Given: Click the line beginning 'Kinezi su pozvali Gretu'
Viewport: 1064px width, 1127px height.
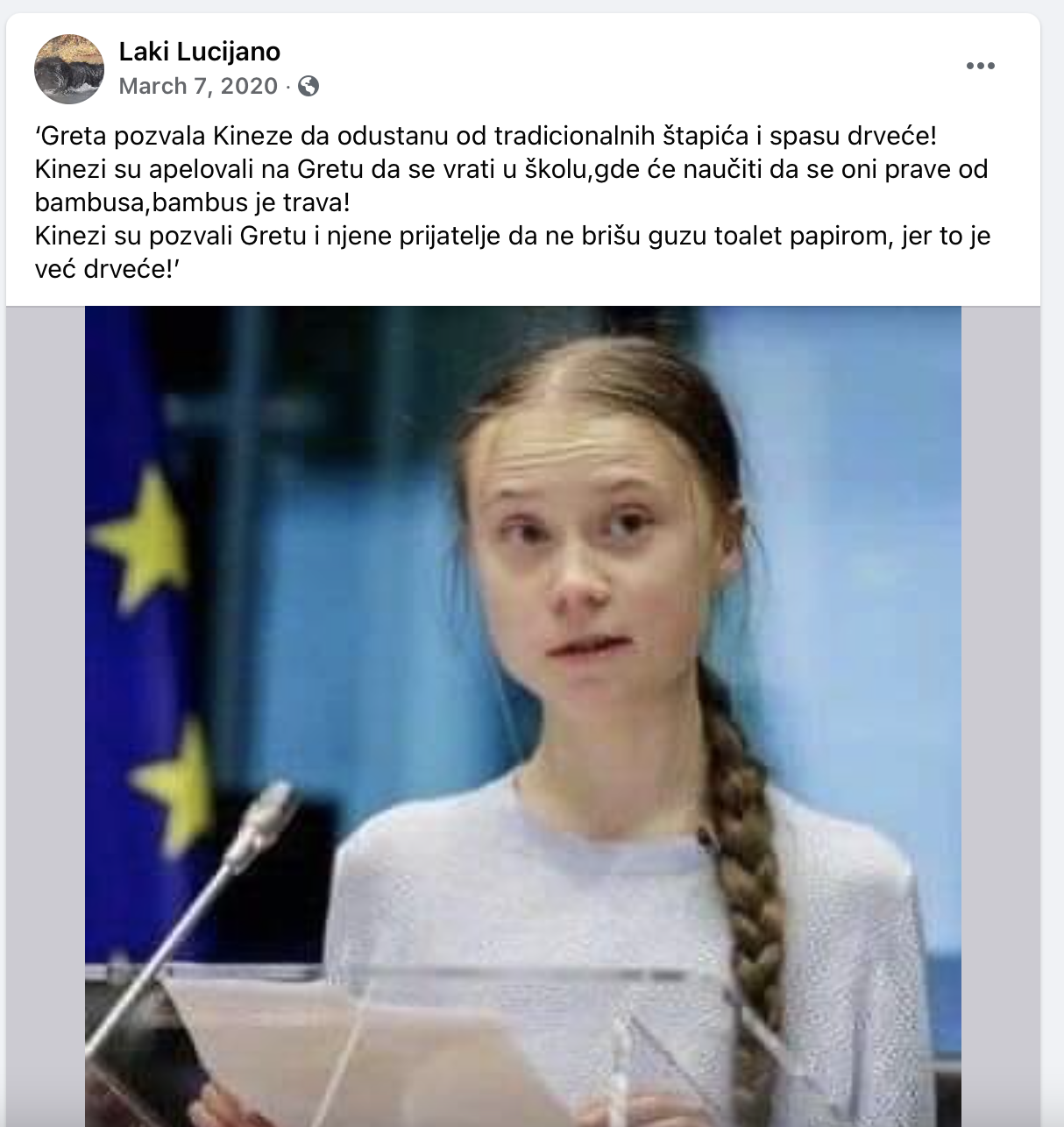Looking at the screenshot, I should pos(513,236).
